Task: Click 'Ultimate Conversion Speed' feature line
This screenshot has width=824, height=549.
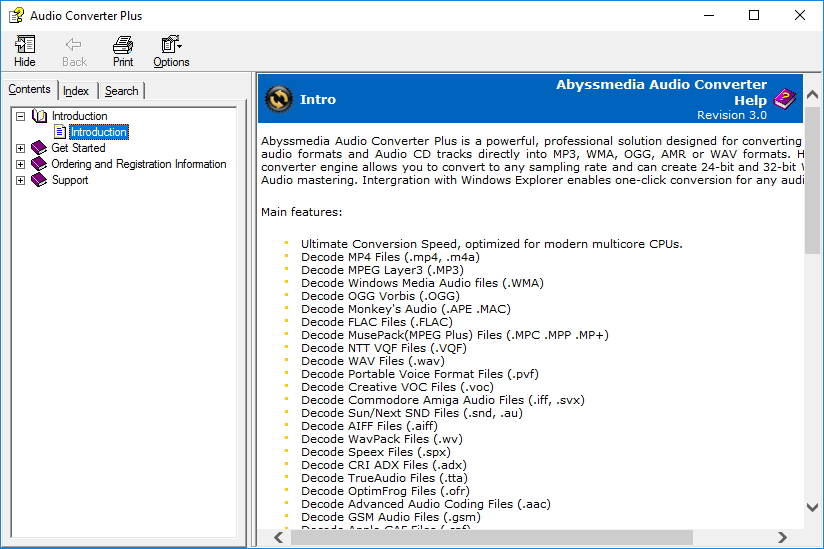Action: (492, 244)
